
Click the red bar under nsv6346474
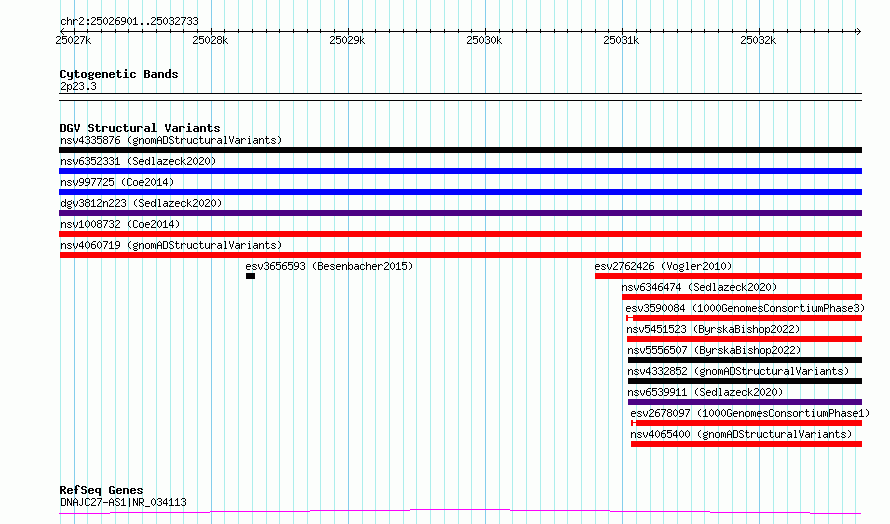742,297
